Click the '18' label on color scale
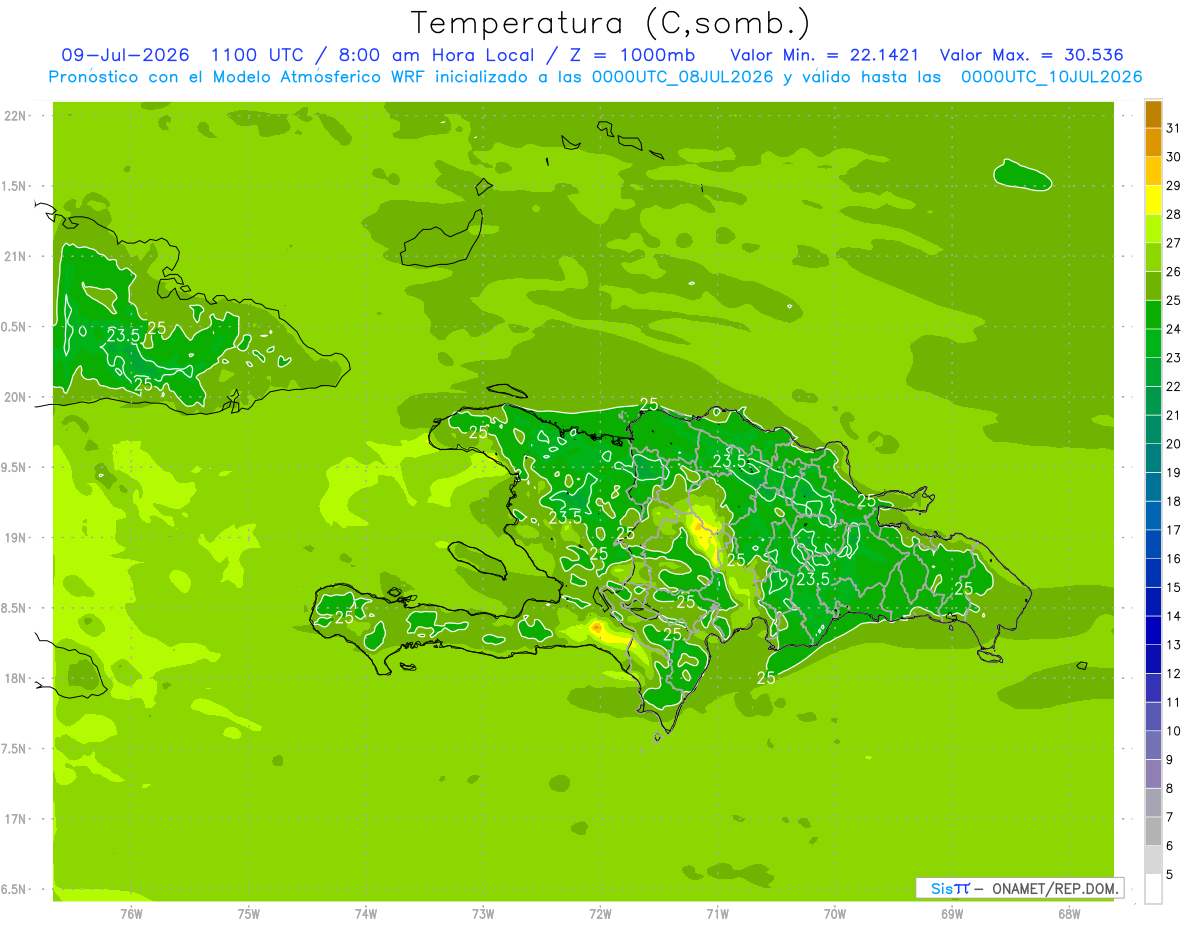Viewport: 1200px width, 927px height. point(1174,501)
